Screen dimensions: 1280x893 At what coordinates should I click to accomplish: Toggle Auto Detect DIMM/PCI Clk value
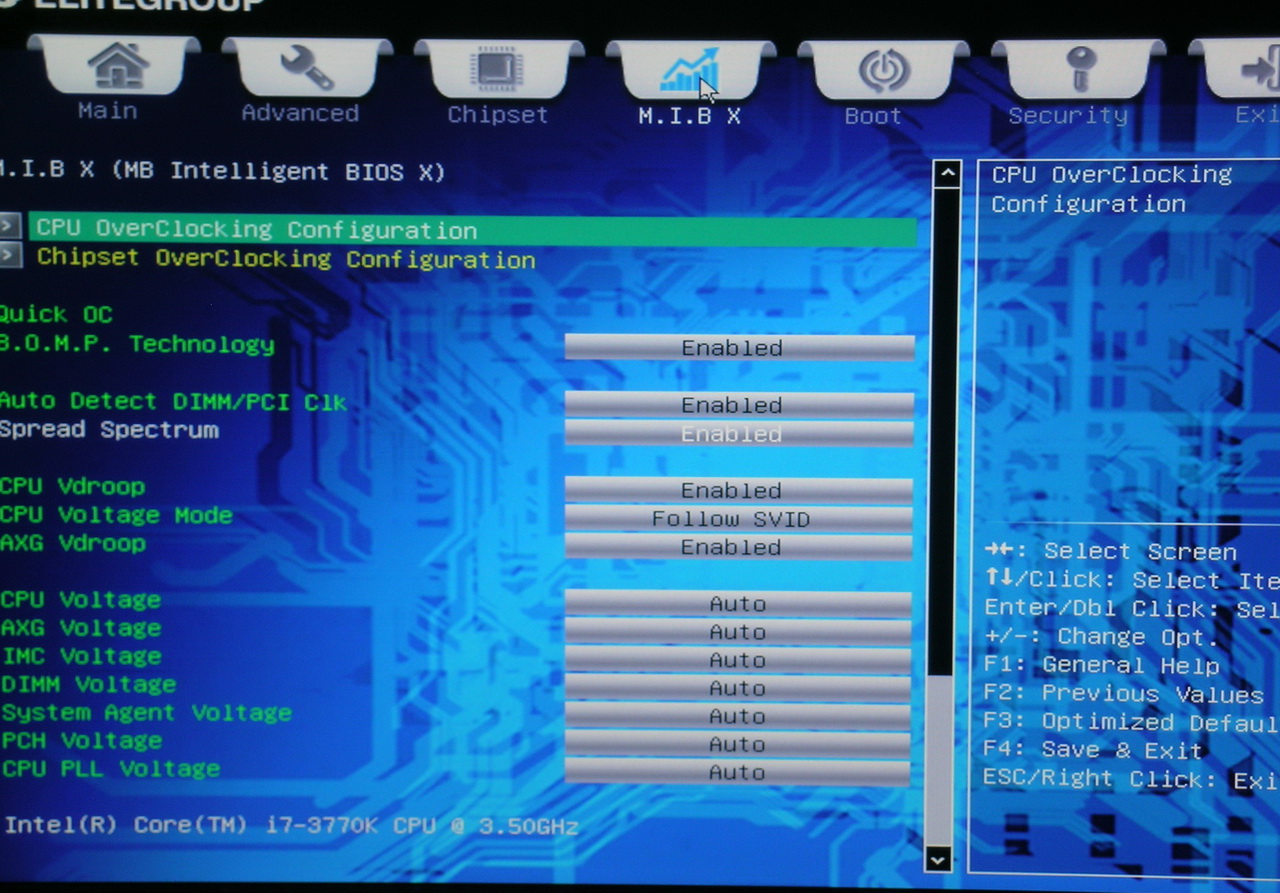(x=739, y=405)
